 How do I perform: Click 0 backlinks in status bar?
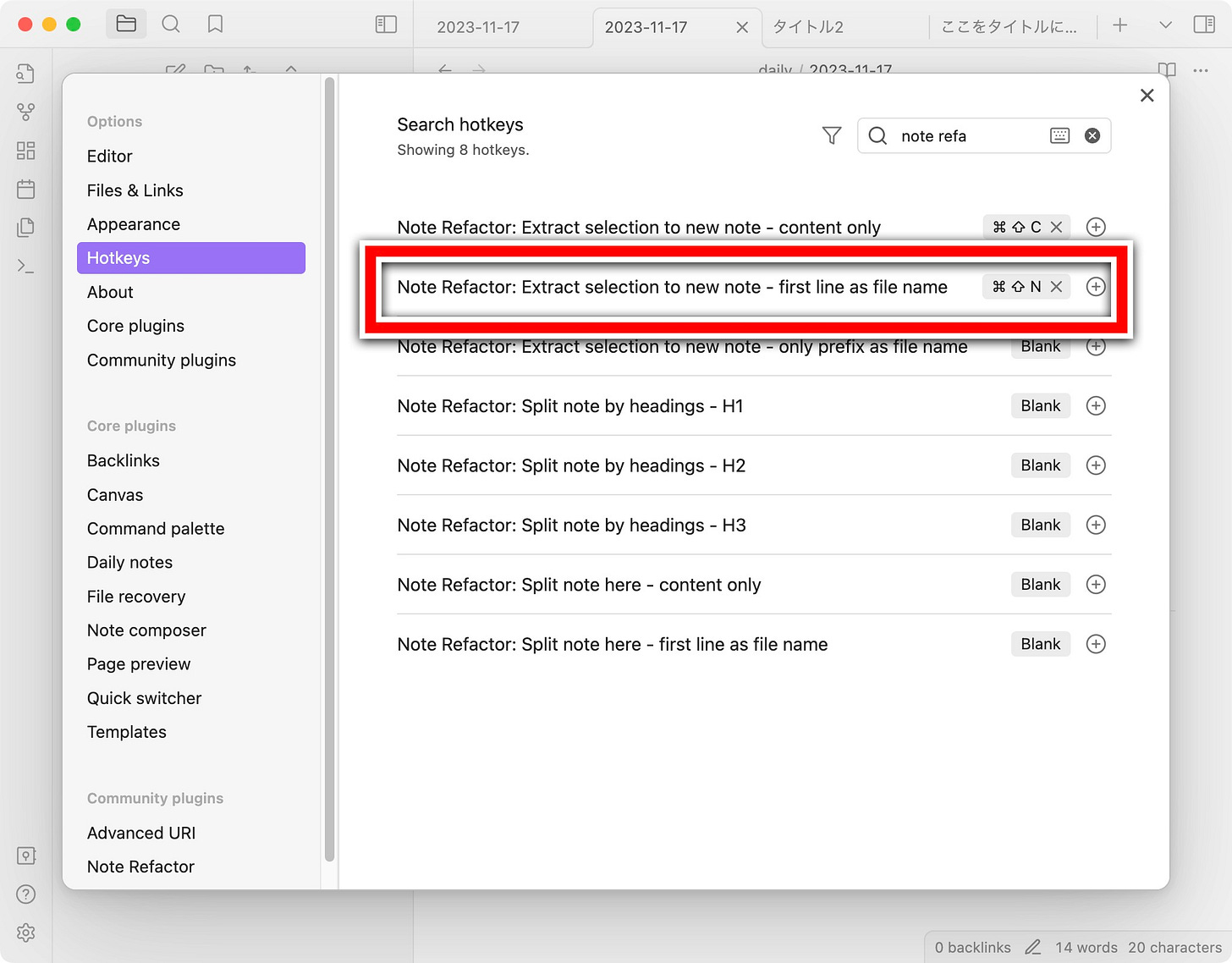(973, 948)
